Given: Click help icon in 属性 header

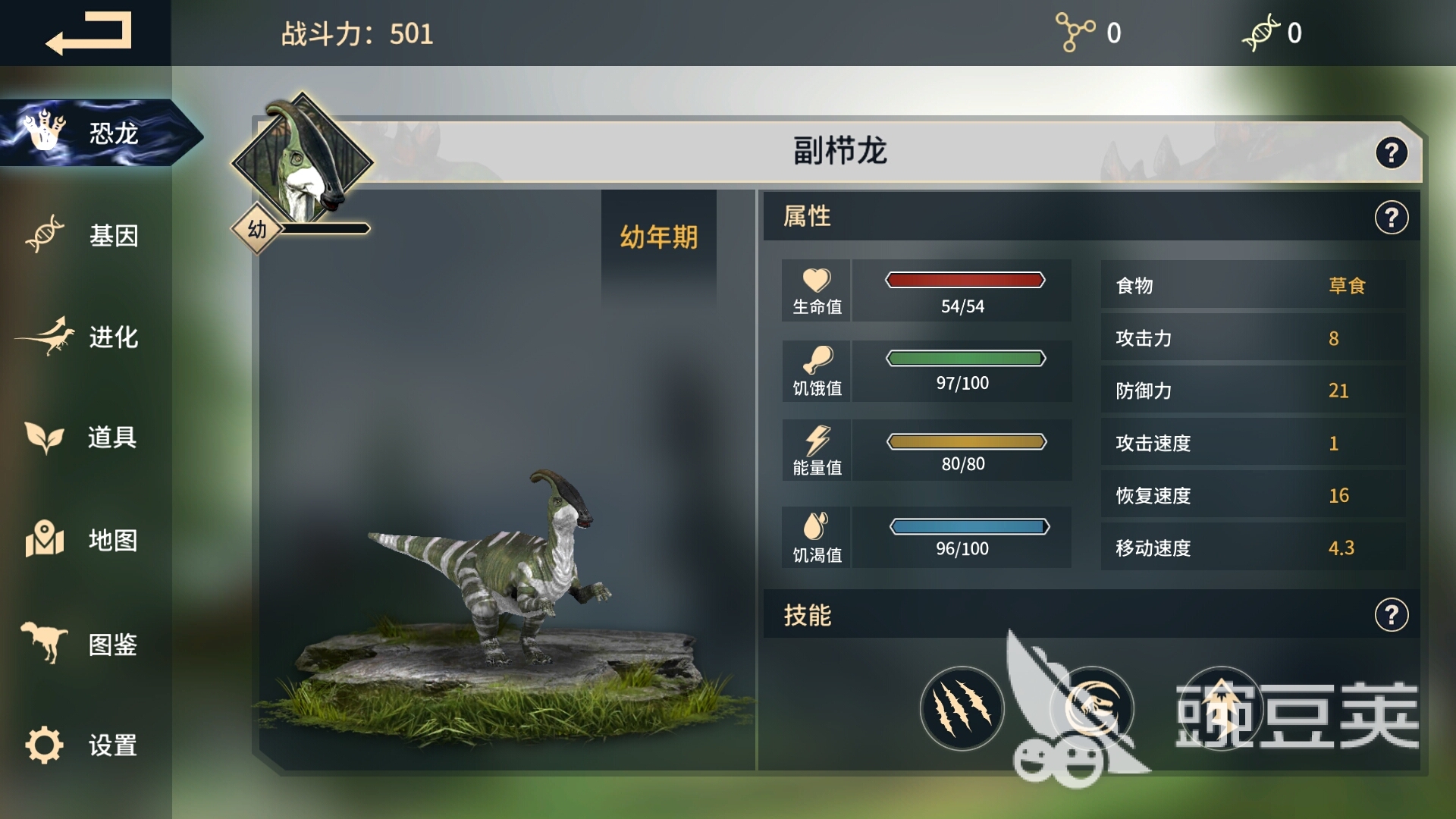Looking at the screenshot, I should pos(1392,218).
